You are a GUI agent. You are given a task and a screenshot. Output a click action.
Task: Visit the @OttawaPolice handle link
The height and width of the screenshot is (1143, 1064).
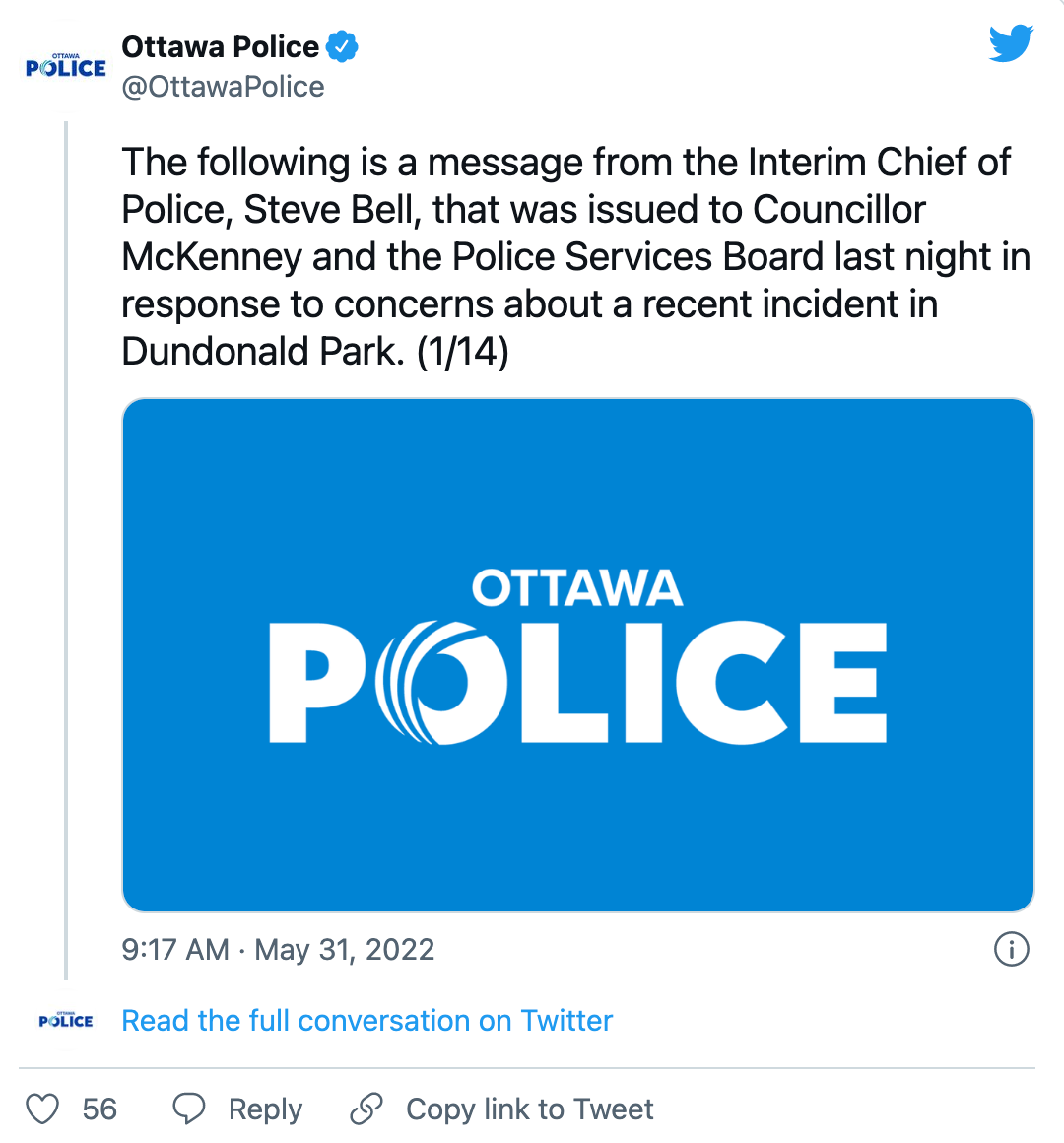pyautogui.click(x=223, y=87)
